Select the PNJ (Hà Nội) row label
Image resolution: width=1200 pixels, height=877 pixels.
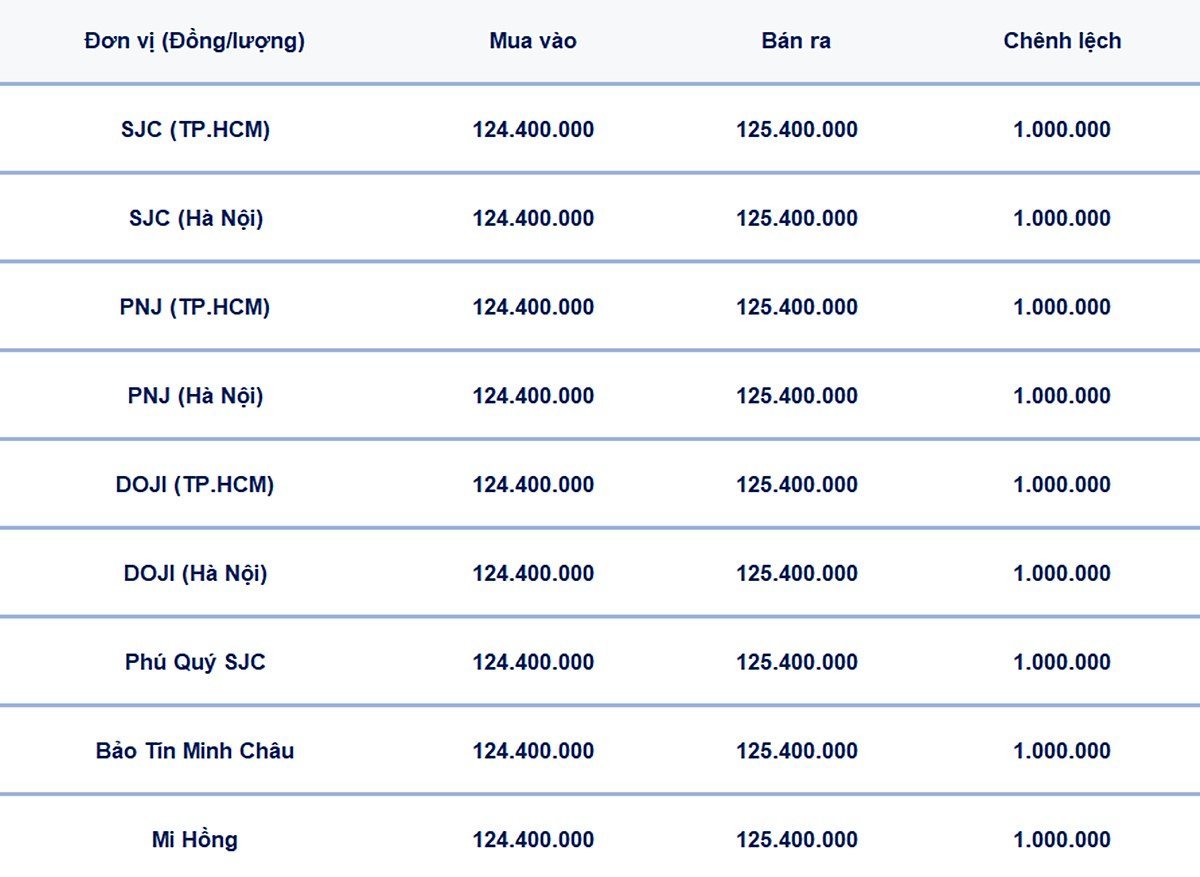point(195,396)
